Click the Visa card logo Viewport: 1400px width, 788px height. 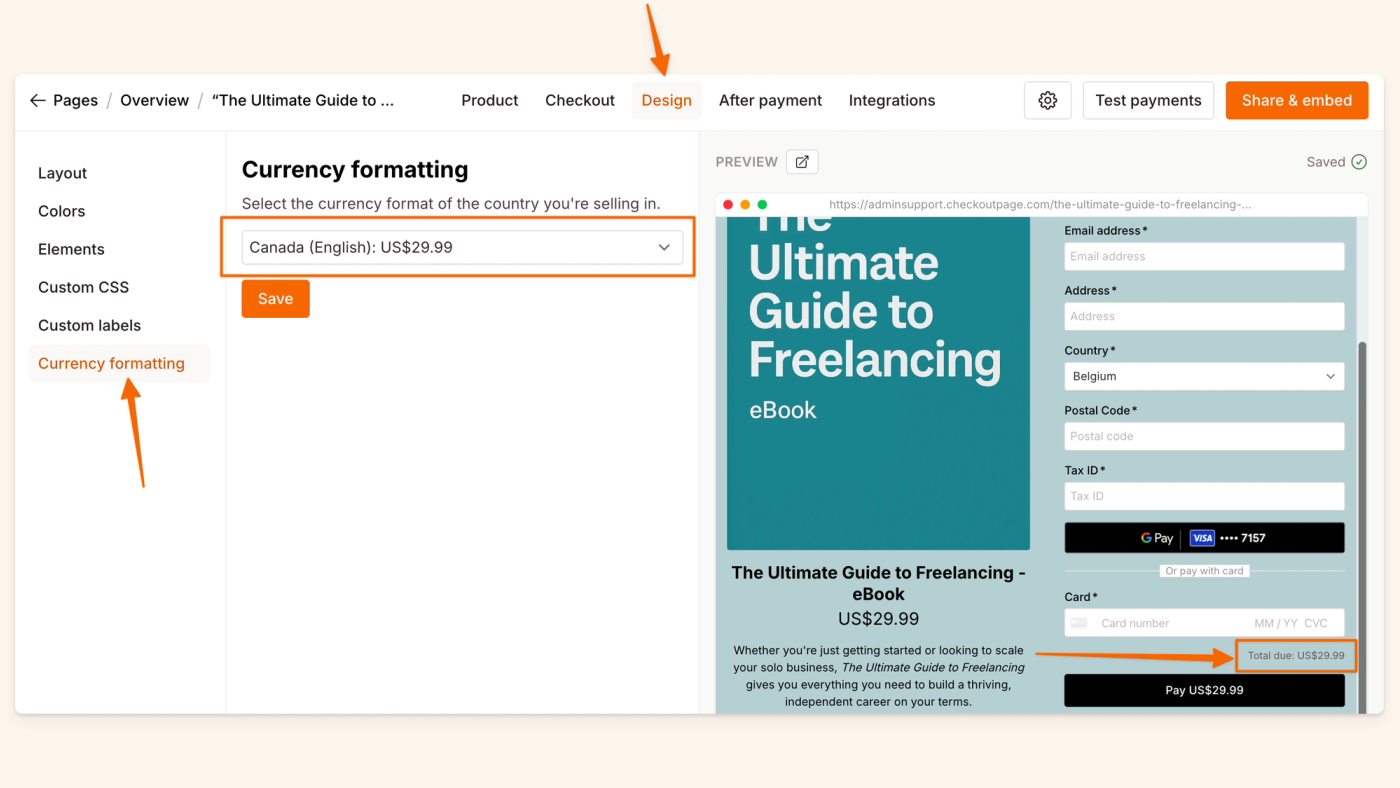(x=1202, y=538)
